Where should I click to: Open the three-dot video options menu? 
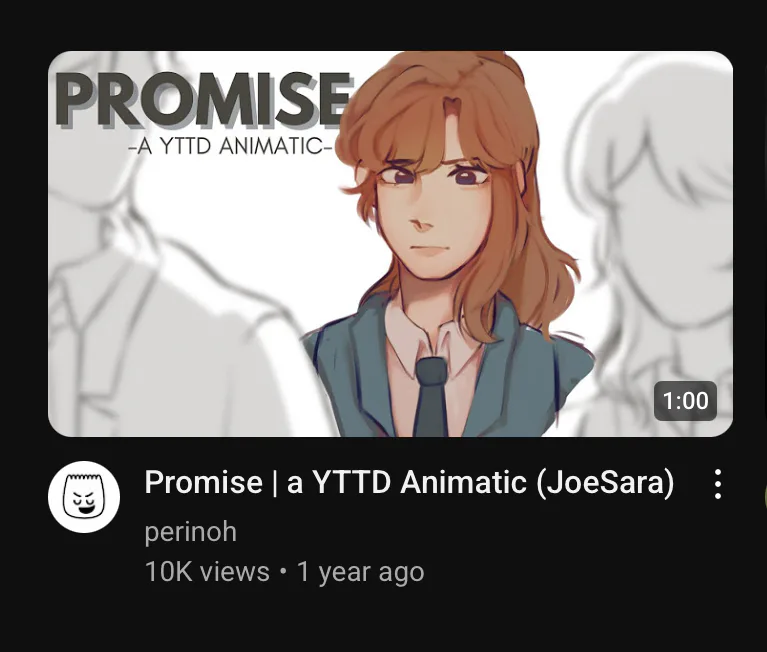click(x=717, y=484)
